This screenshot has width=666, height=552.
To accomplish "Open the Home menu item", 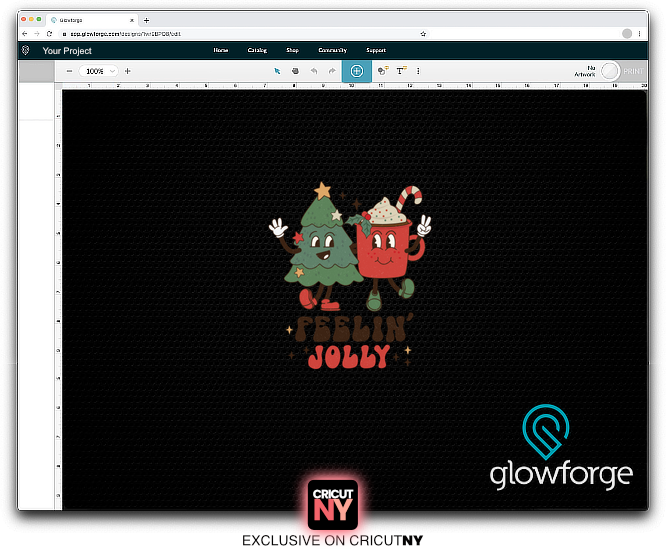I will coord(221,50).
